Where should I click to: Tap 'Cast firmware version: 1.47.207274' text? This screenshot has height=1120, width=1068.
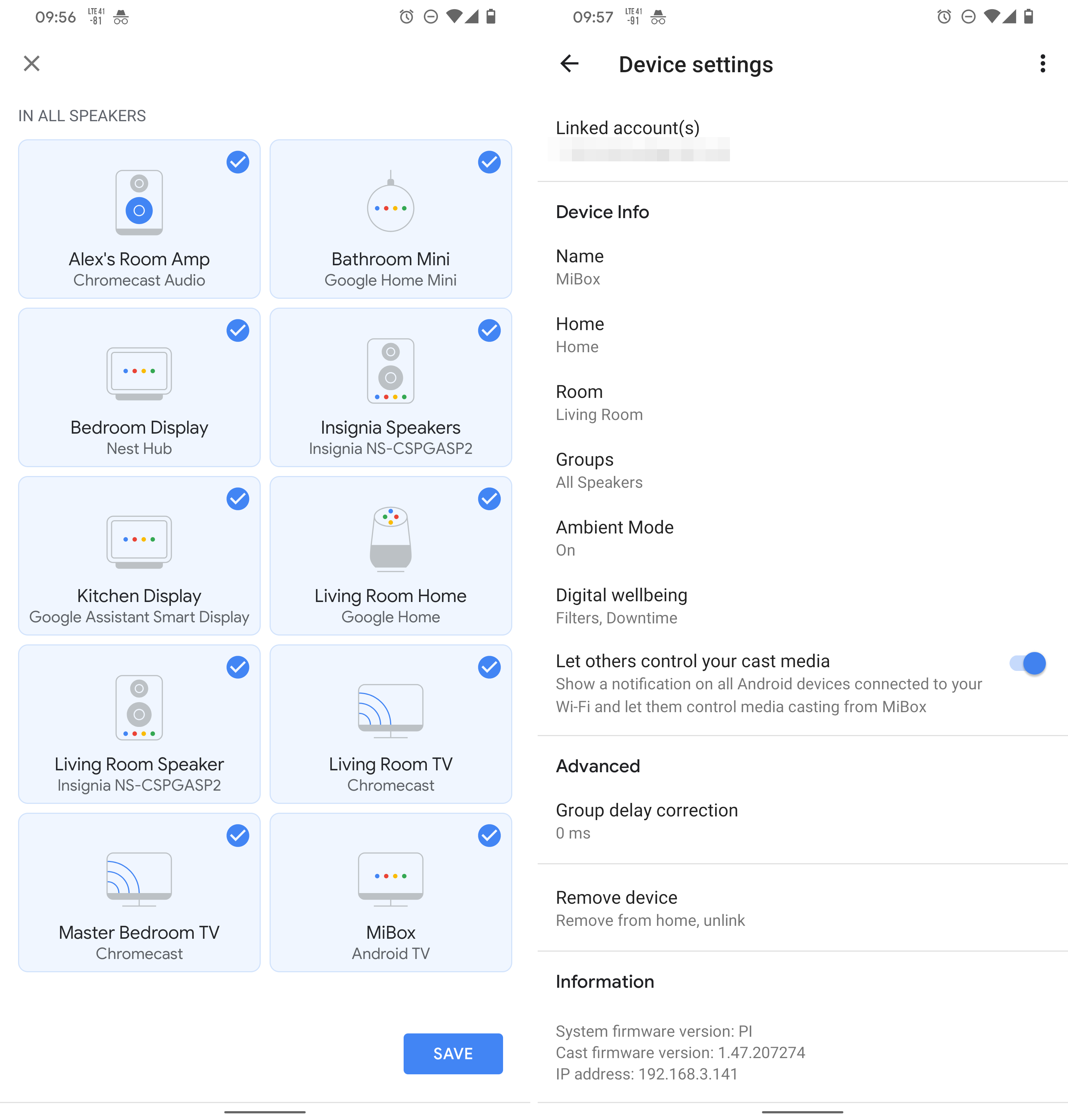(680, 1053)
